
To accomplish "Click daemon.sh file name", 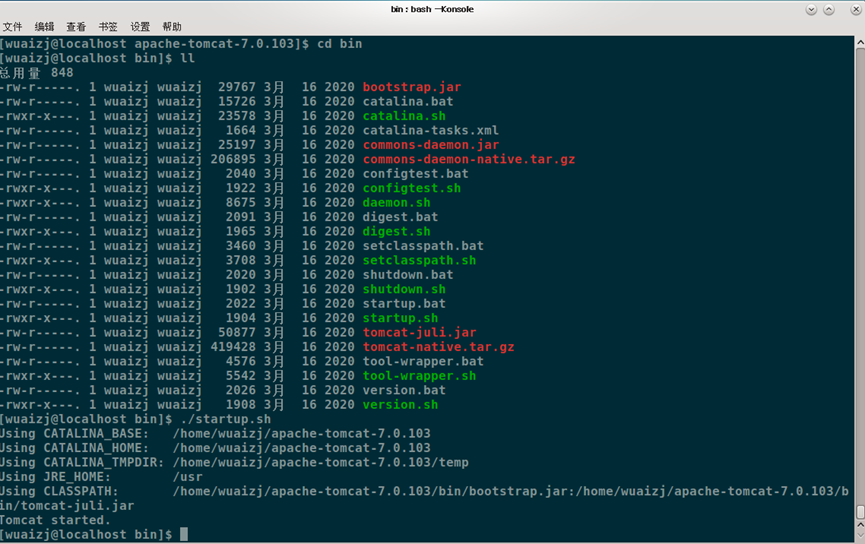I will [x=396, y=202].
